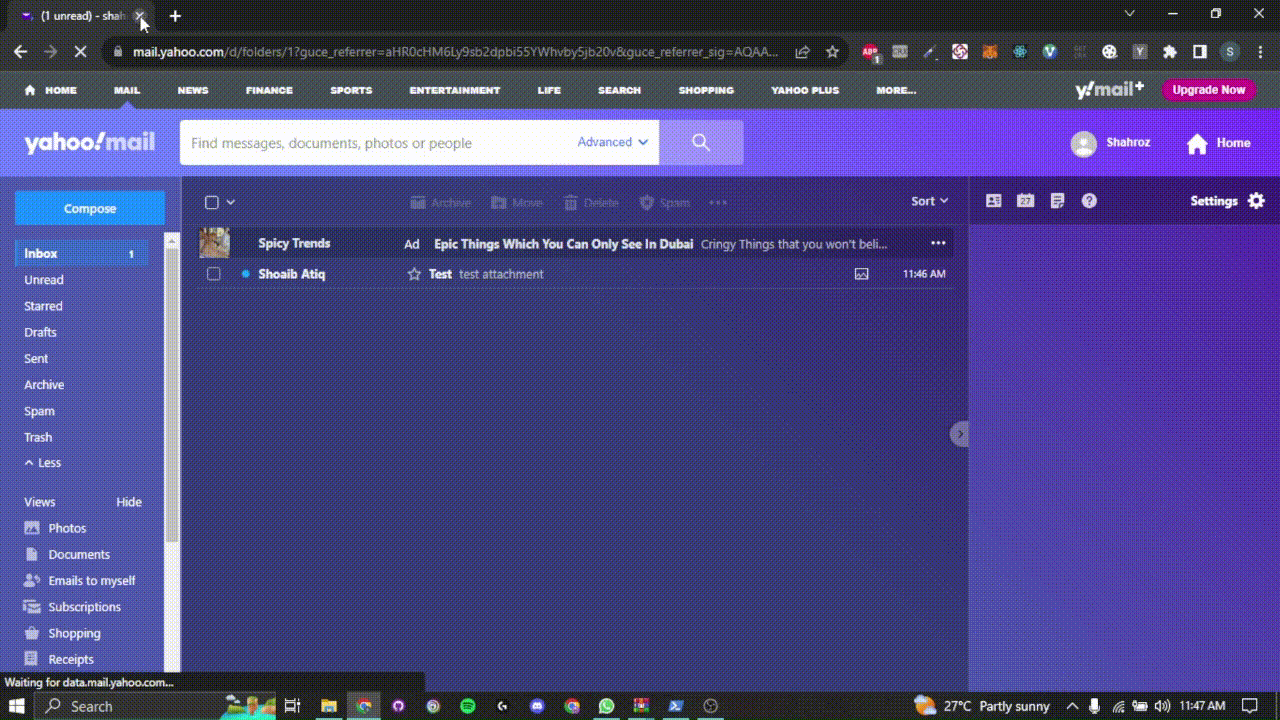1280x720 pixels.
Task: Open the notepad icon in right panel
Action: coord(1057,201)
